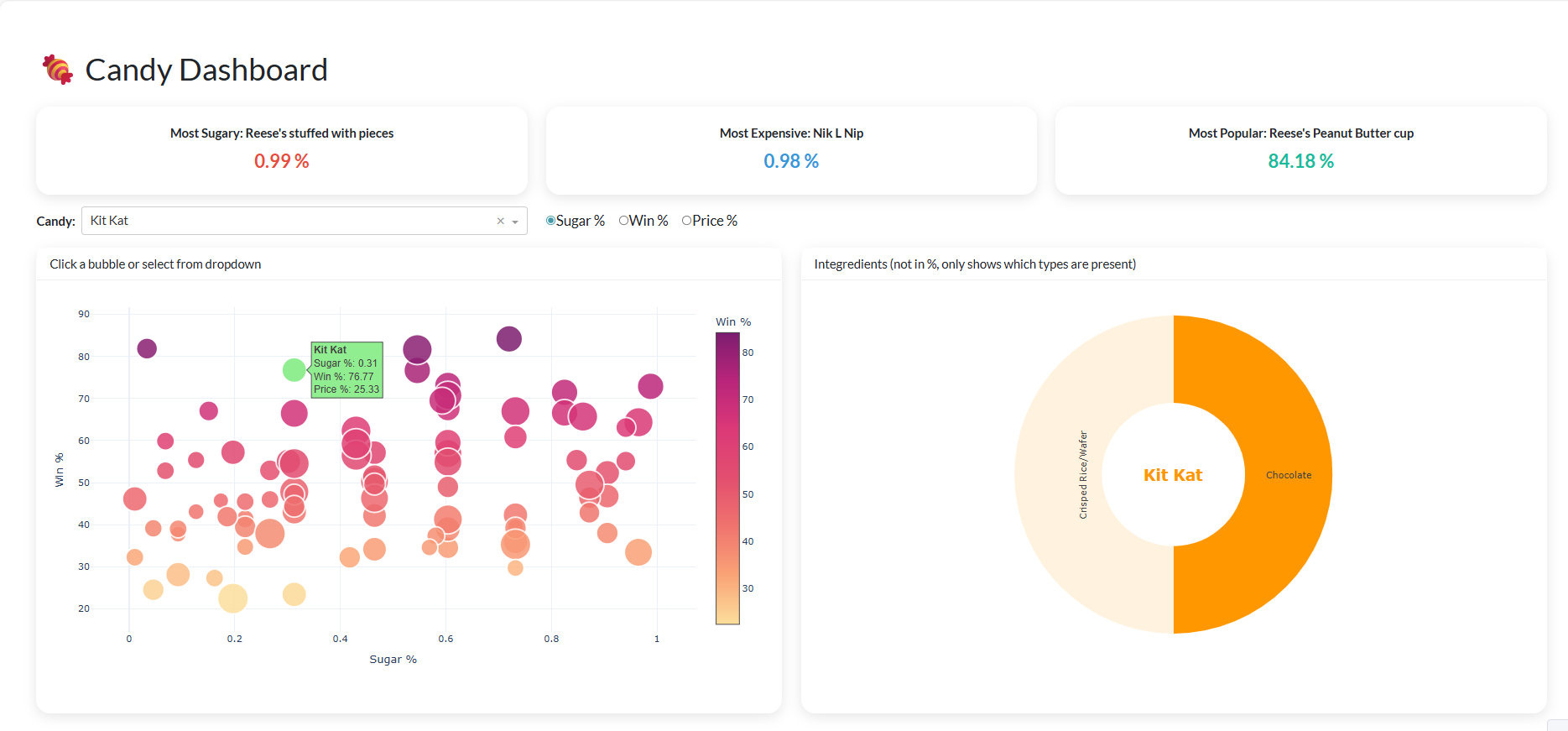Select the dark purple bubble near zero sugar

(x=147, y=348)
